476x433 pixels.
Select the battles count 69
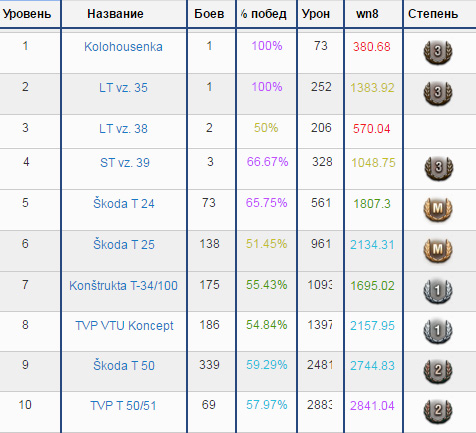pos(209,405)
